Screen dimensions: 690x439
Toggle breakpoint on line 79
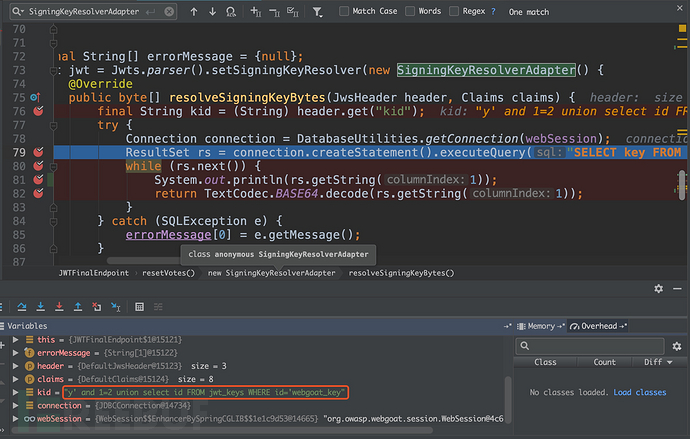[x=38, y=152]
